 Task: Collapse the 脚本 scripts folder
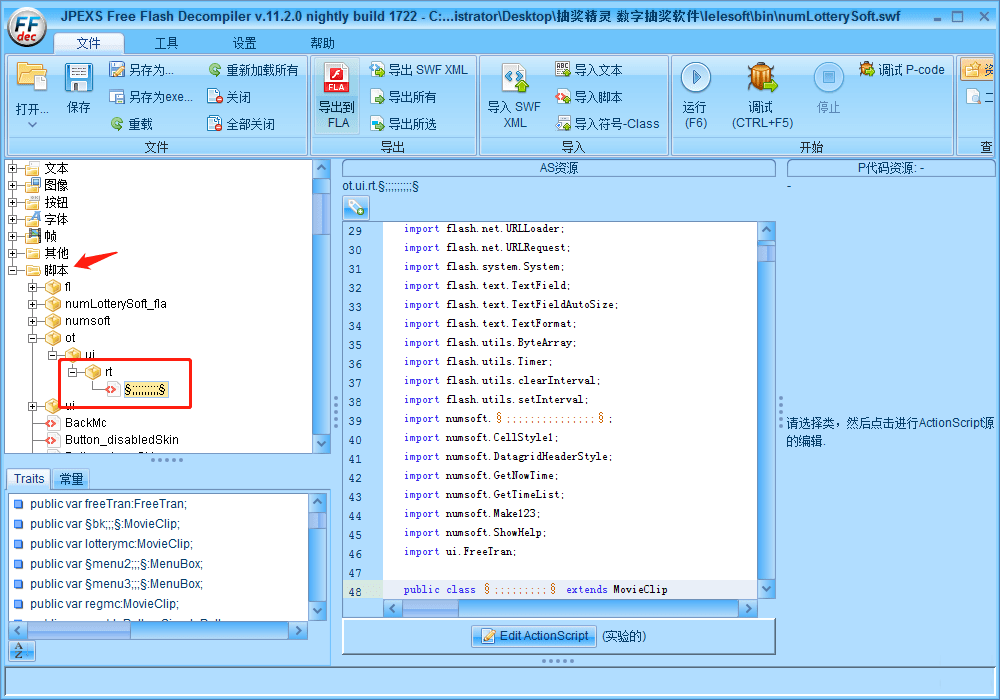pos(12,270)
